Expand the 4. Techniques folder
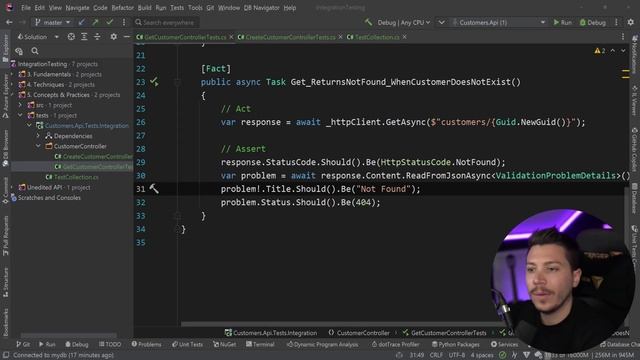Image resolution: width=640 pixels, height=360 pixels. [12, 84]
